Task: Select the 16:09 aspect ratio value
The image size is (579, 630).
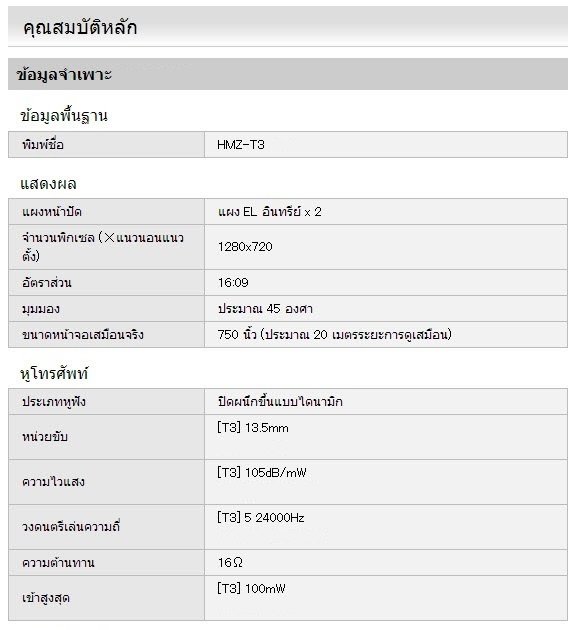Action: coord(233,282)
